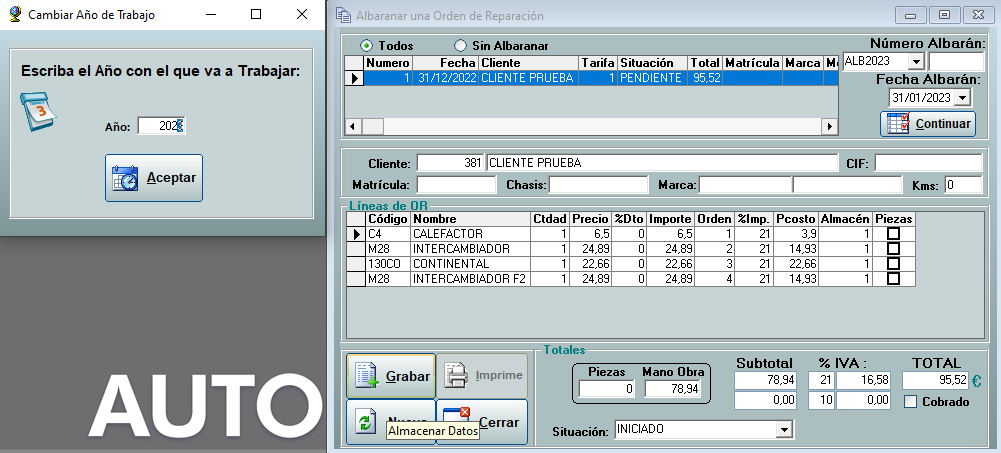The image size is (1001, 453).
Task: Click the Año input field
Action: [162, 126]
